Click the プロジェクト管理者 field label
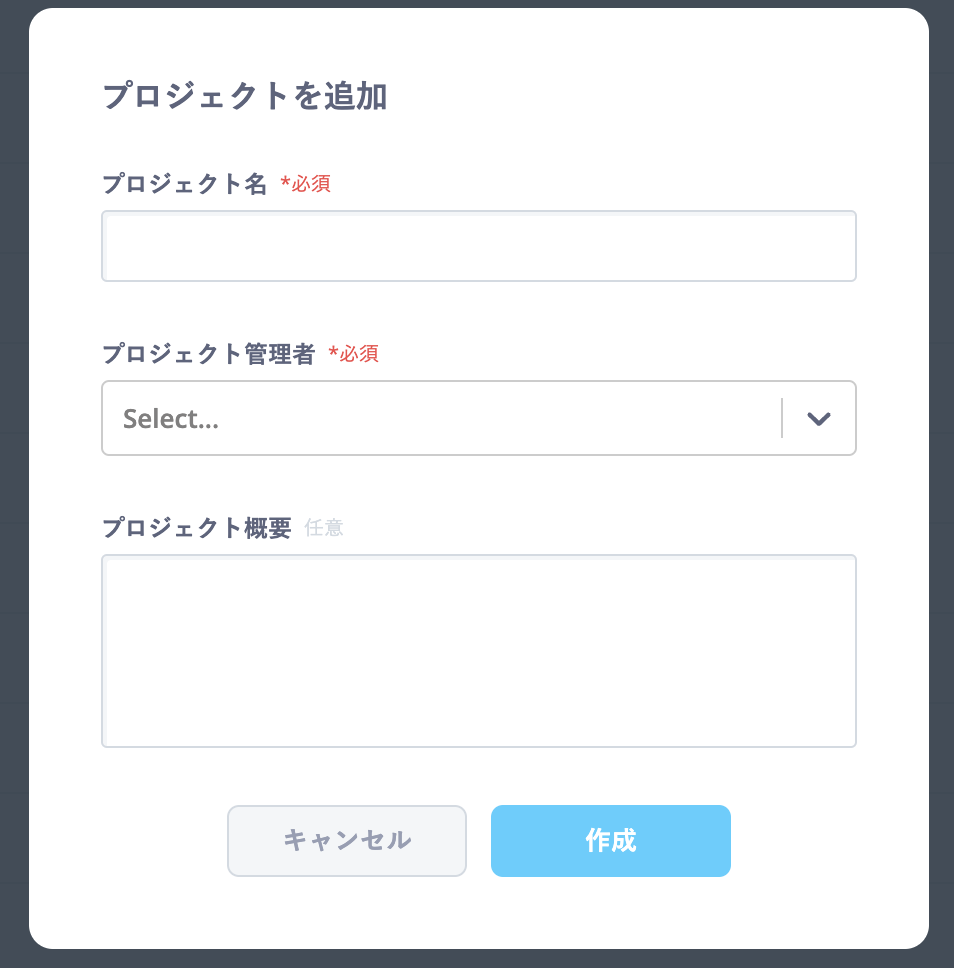Screen dimensions: 954x968 click(209, 353)
